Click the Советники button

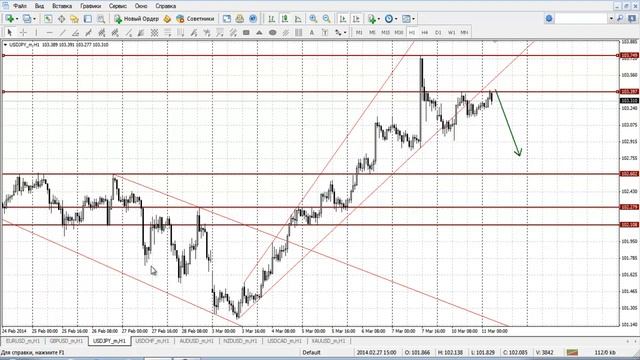click(196, 19)
